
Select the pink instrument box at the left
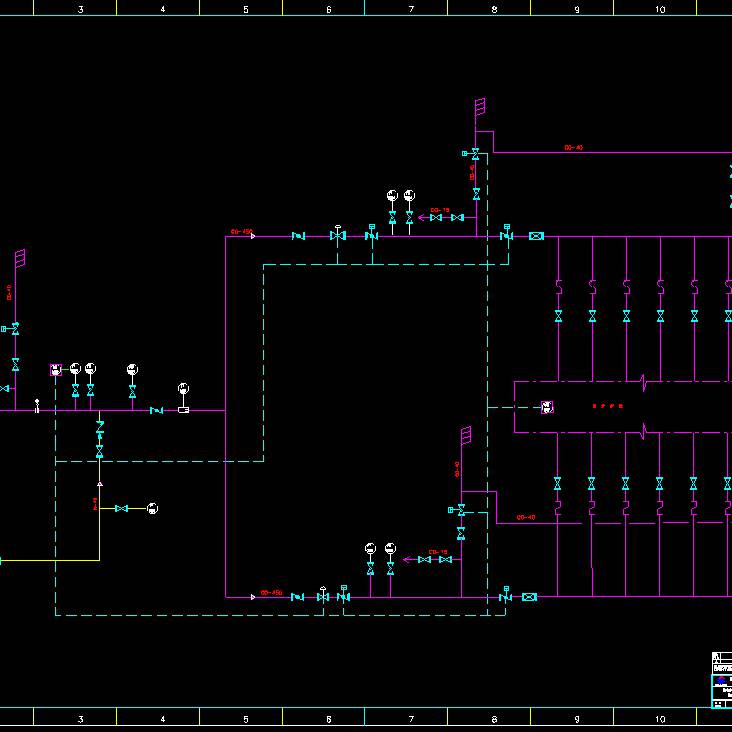(x=56, y=370)
